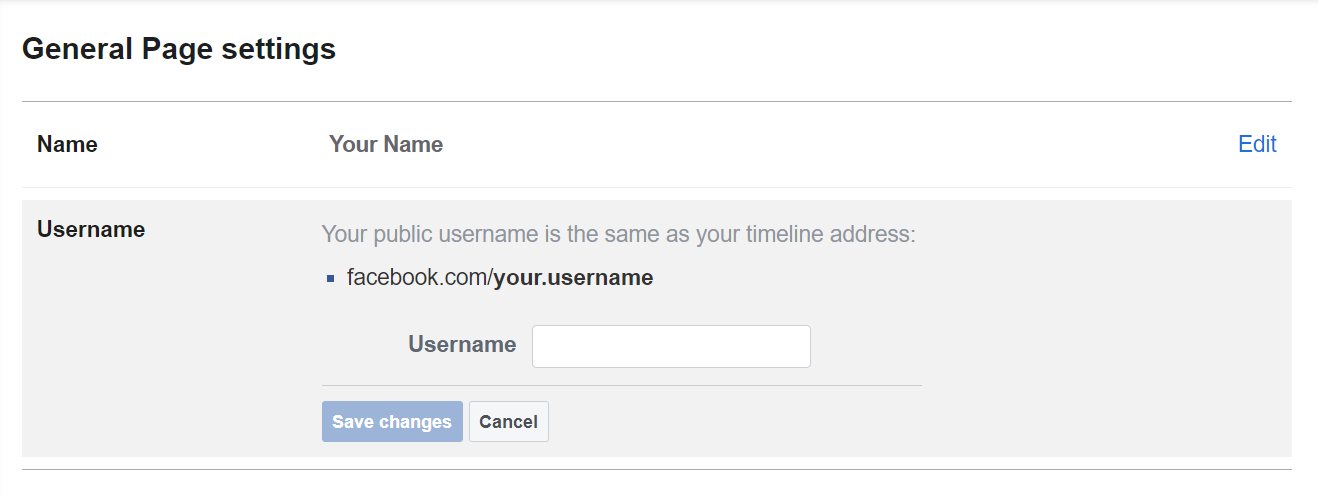Cancel the username change
This screenshot has width=1318, height=496.
click(x=508, y=422)
